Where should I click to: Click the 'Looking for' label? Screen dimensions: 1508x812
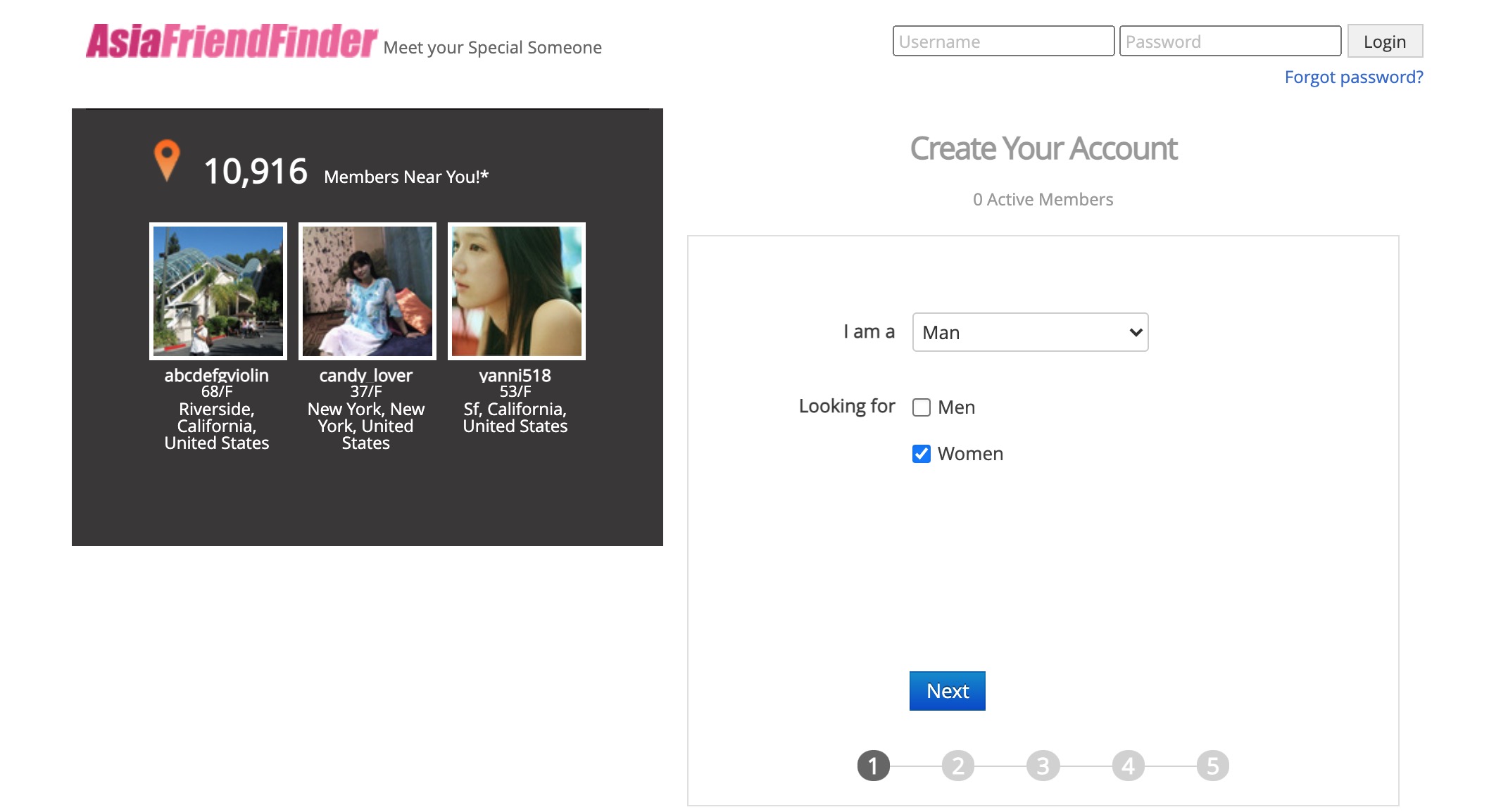click(847, 406)
